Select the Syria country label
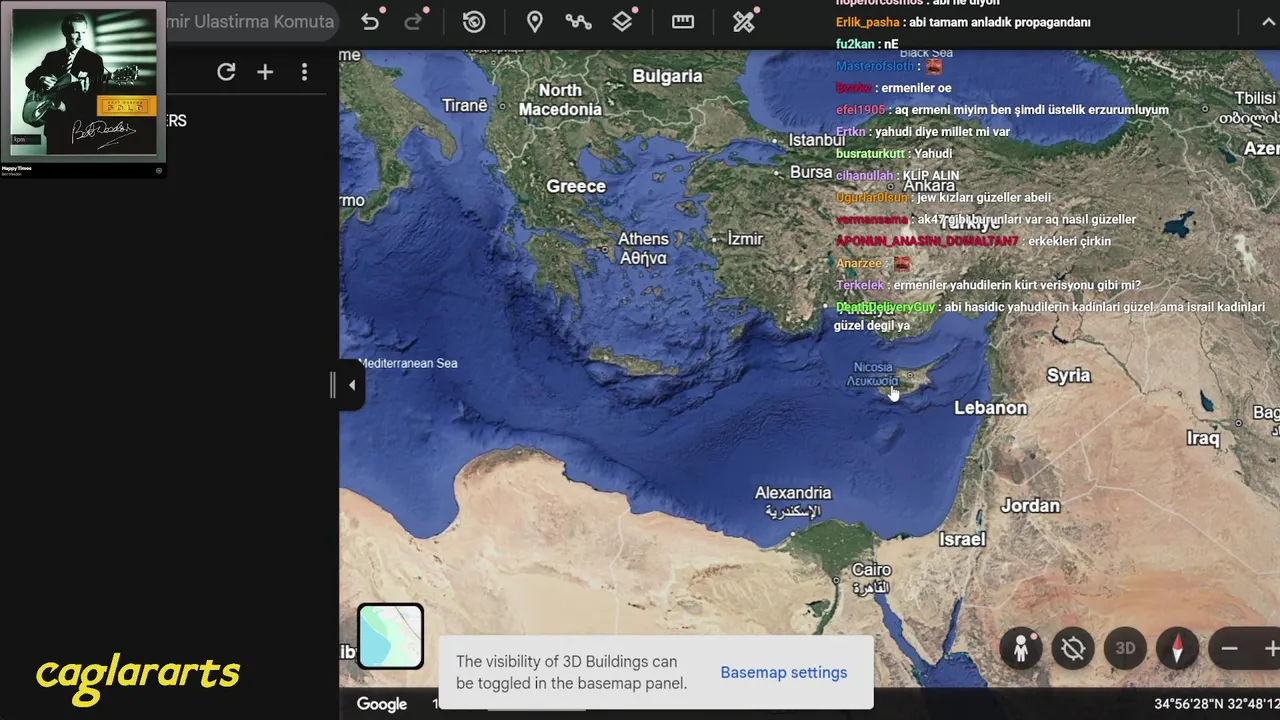 [1068, 376]
